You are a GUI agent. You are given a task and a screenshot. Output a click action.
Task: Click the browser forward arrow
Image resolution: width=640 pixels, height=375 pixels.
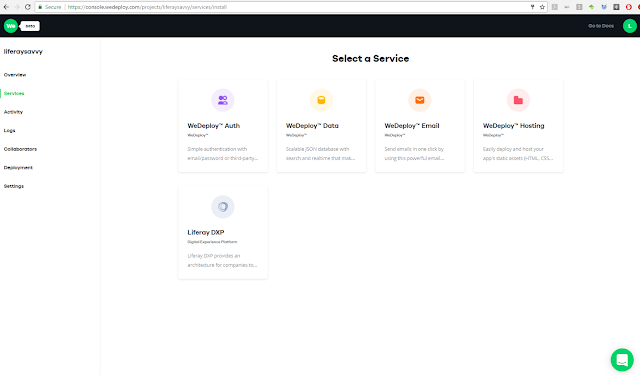(17, 7)
